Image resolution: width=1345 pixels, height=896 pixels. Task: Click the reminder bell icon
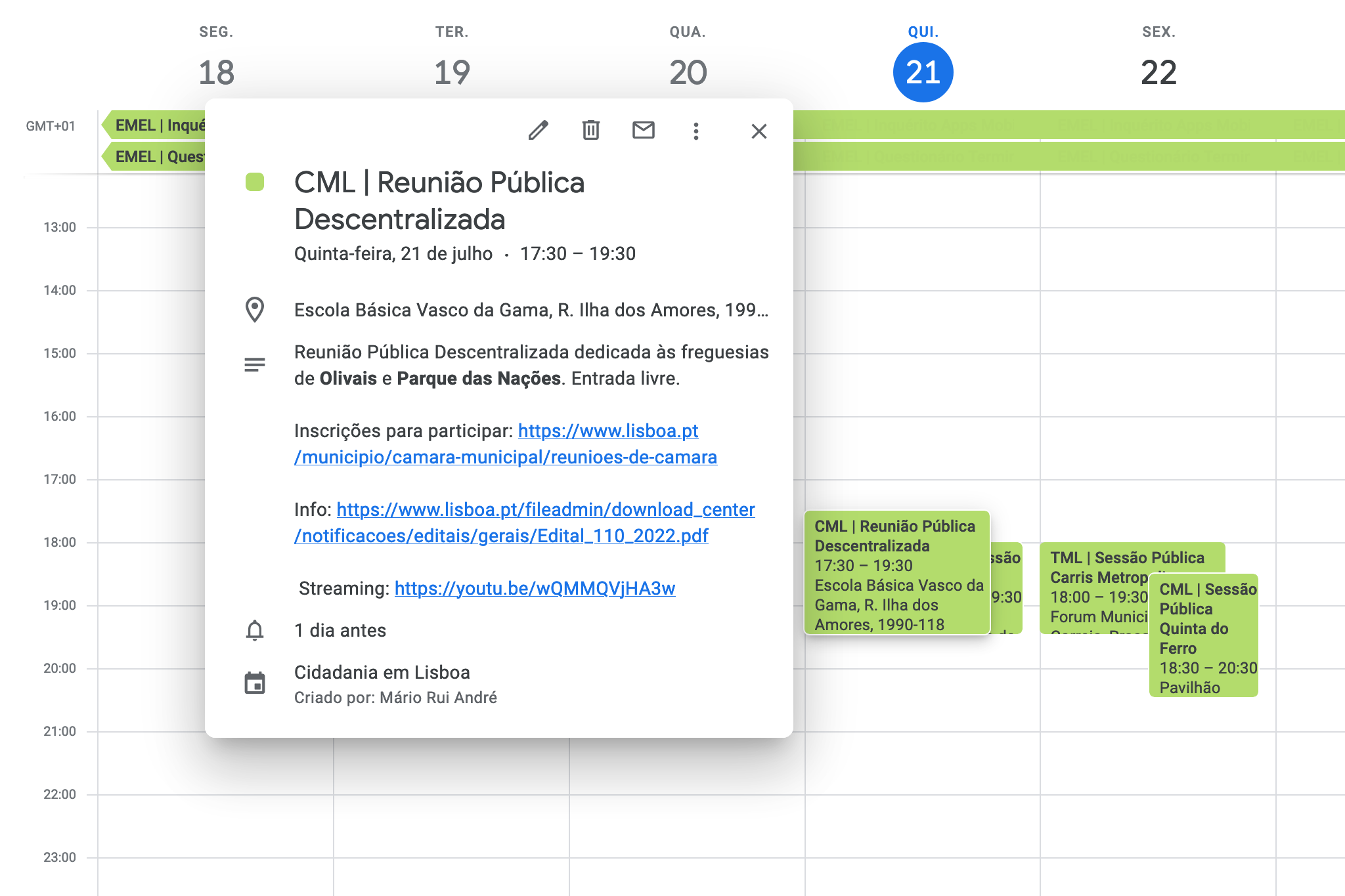(255, 630)
